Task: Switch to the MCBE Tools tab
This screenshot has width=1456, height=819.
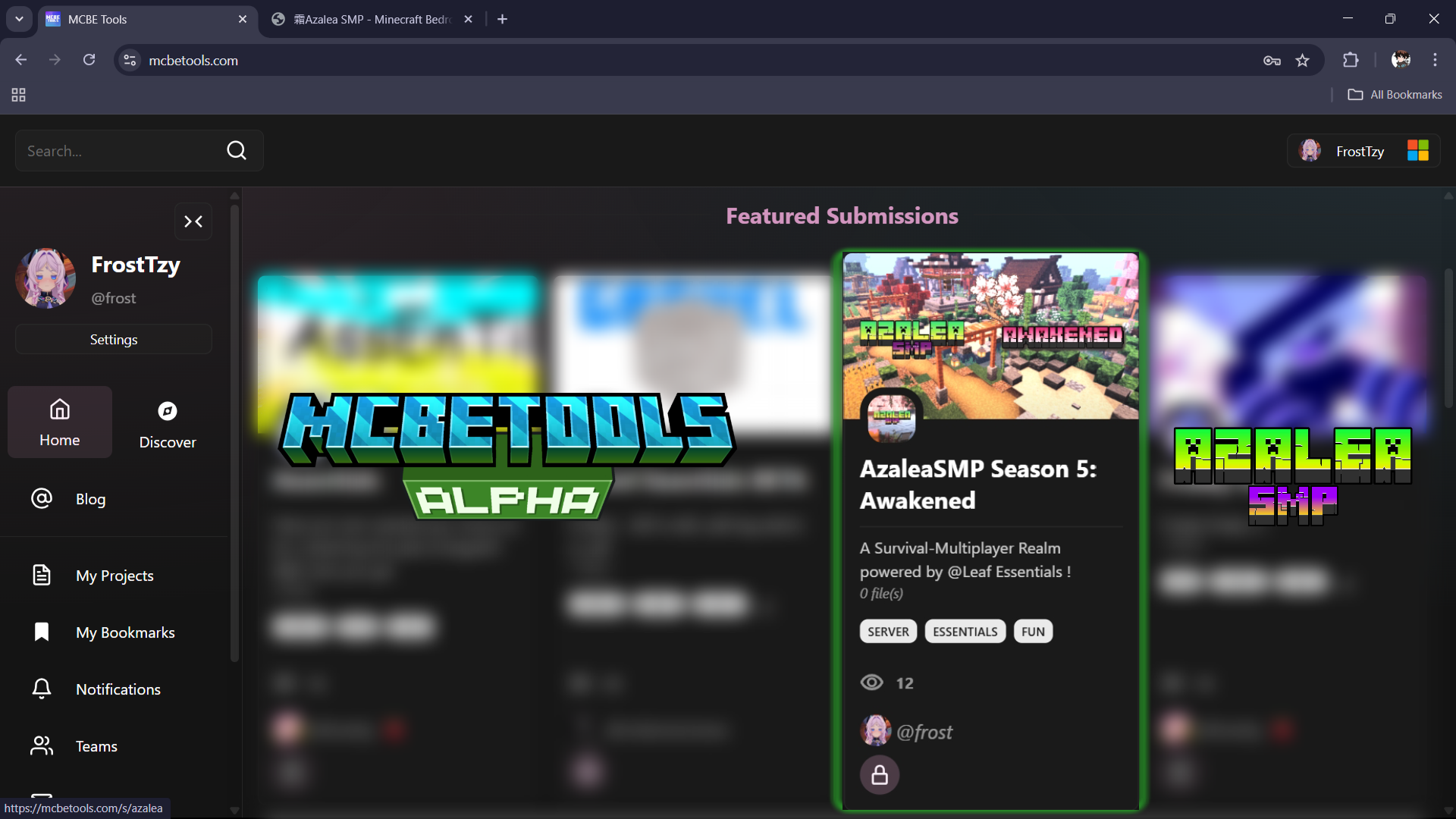Action: (x=146, y=19)
